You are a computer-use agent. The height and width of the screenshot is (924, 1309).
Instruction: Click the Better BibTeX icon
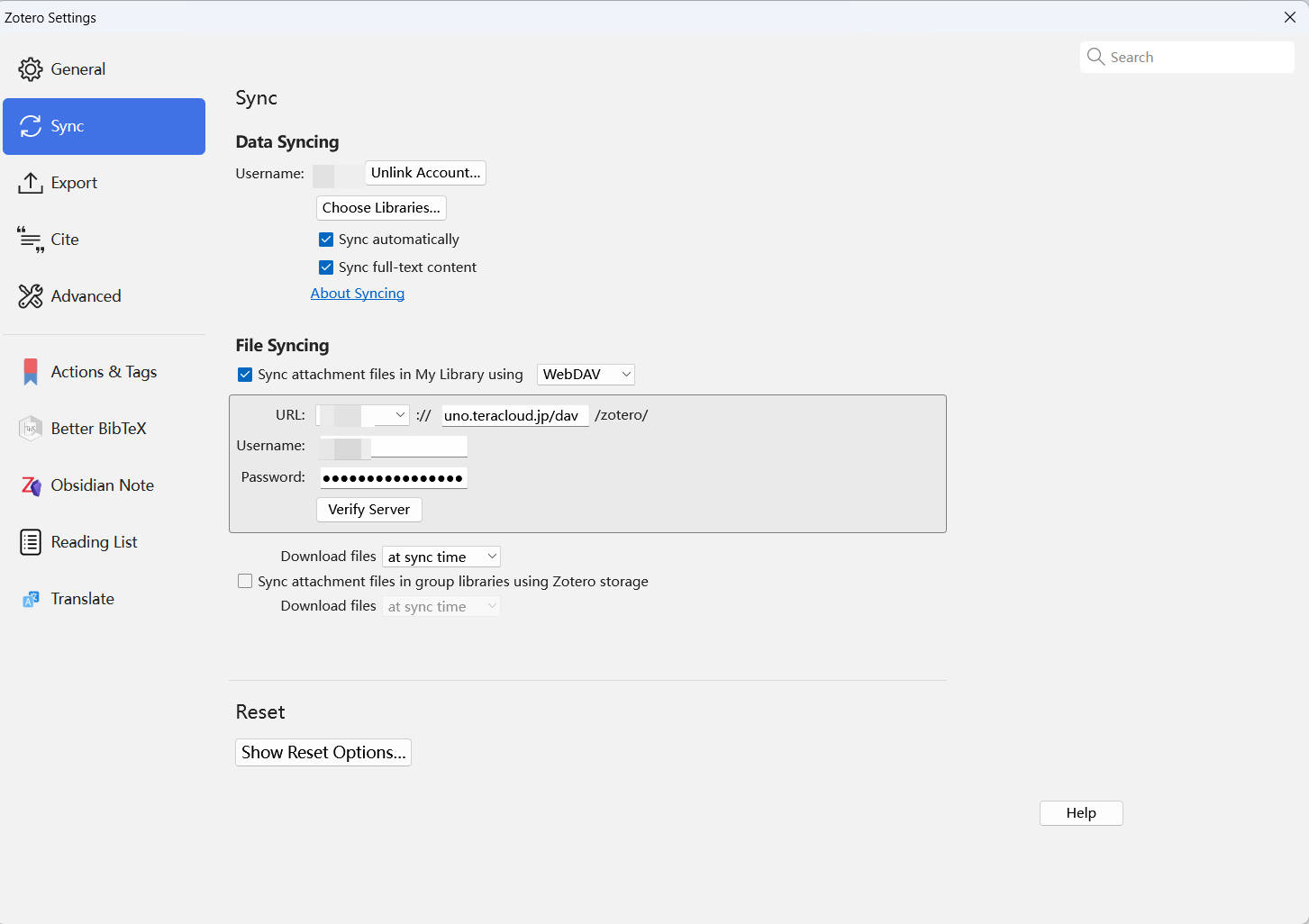point(31,429)
